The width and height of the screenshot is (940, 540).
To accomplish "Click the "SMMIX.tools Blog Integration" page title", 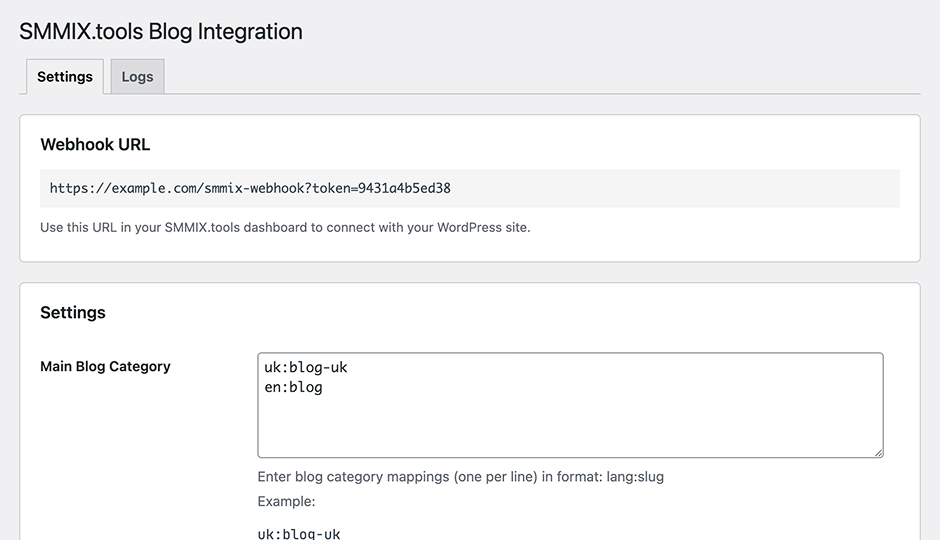I will (161, 32).
